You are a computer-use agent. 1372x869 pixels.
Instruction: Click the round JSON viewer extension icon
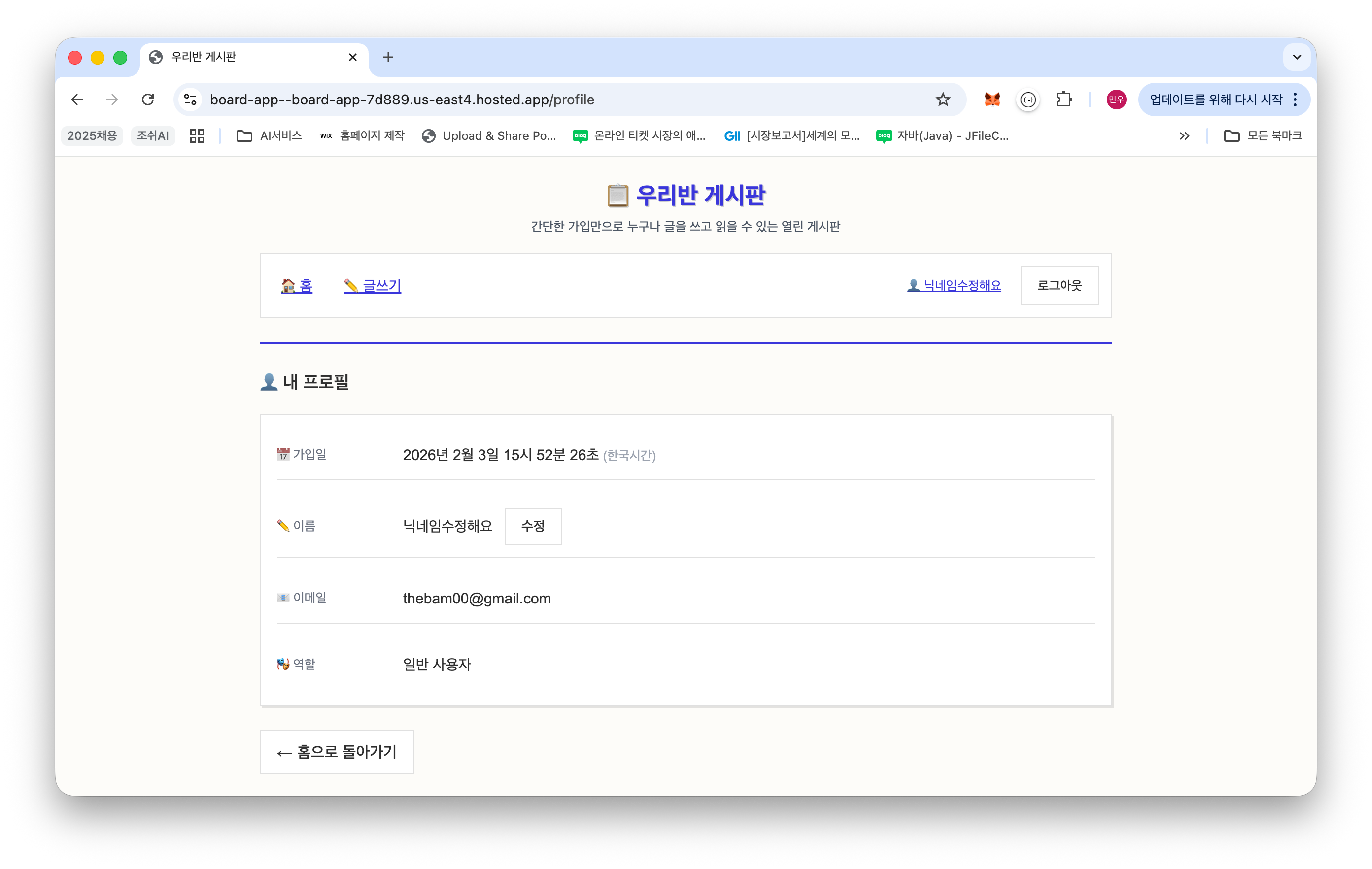coord(1028,100)
